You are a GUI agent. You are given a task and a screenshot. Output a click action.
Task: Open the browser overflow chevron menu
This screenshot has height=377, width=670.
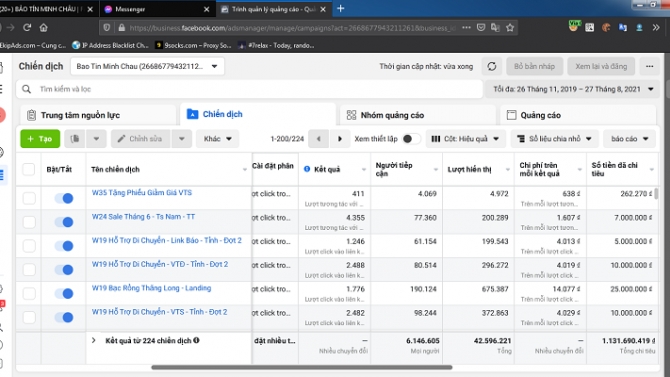656,27
